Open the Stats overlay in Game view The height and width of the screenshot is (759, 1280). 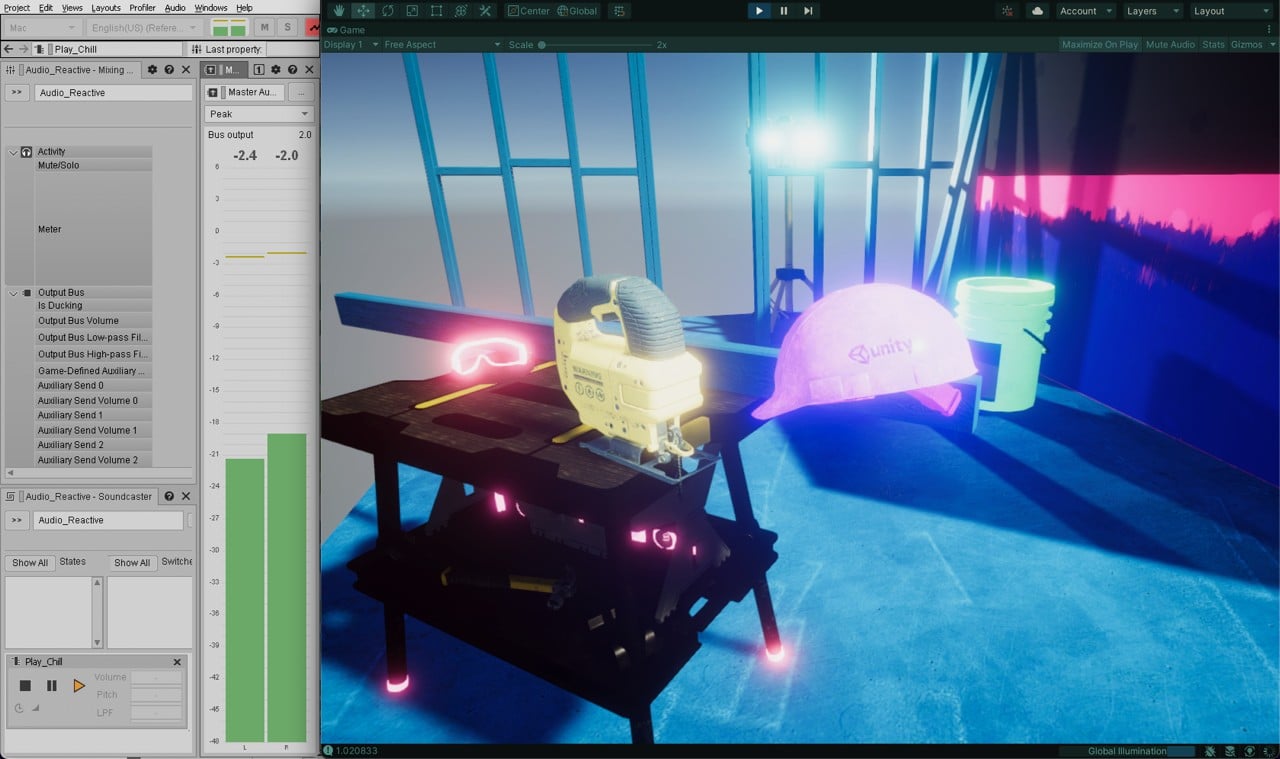tap(1213, 44)
